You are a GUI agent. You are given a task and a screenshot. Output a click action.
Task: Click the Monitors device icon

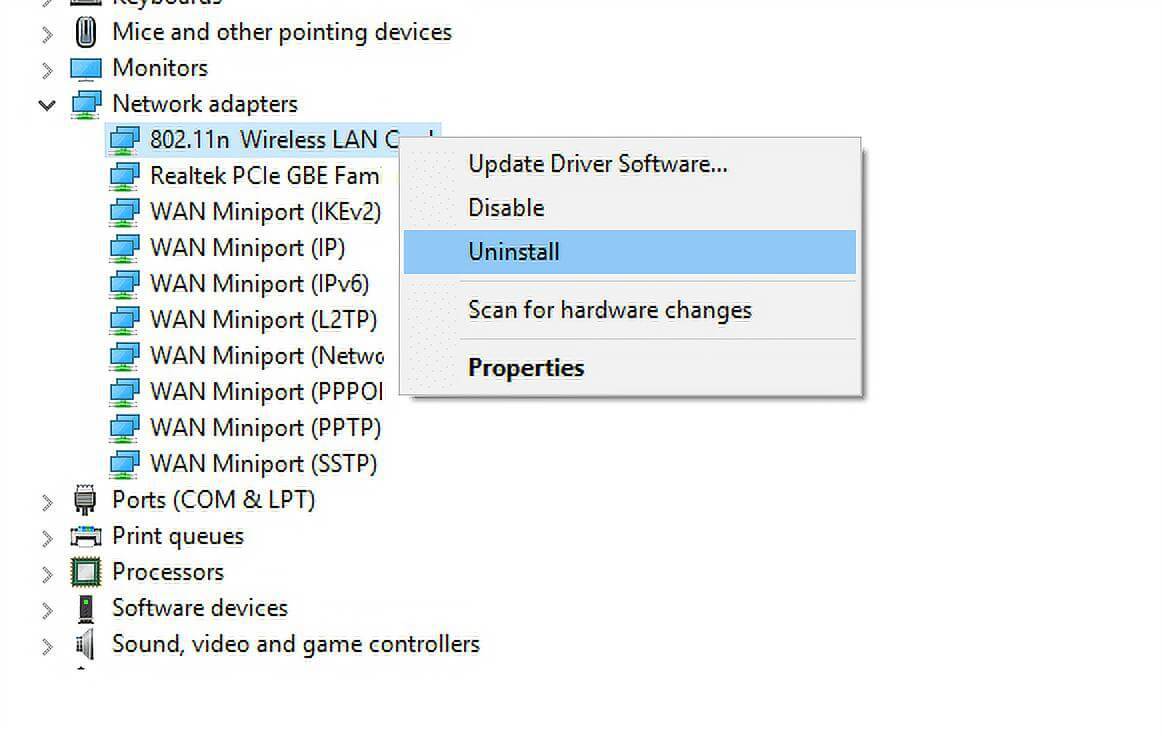[86, 69]
